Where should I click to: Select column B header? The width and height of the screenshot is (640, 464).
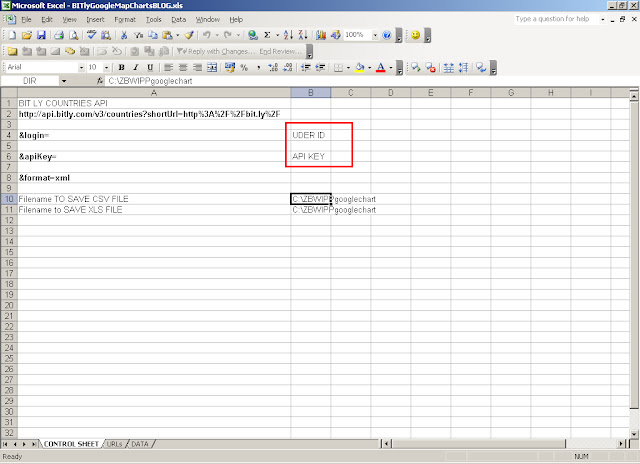pyautogui.click(x=311, y=93)
